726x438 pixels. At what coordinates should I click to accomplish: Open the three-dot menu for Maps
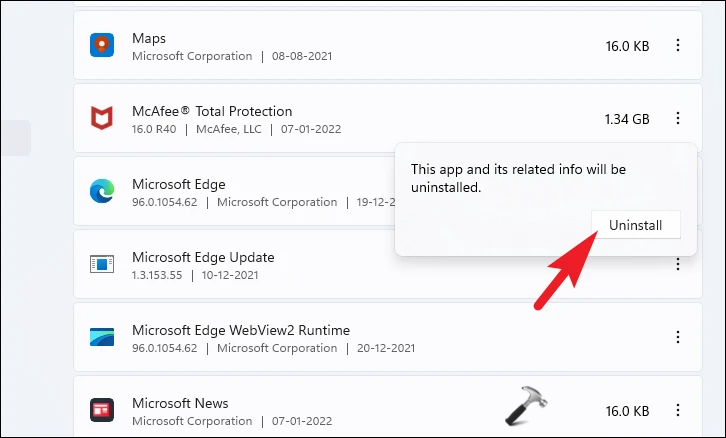[678, 46]
